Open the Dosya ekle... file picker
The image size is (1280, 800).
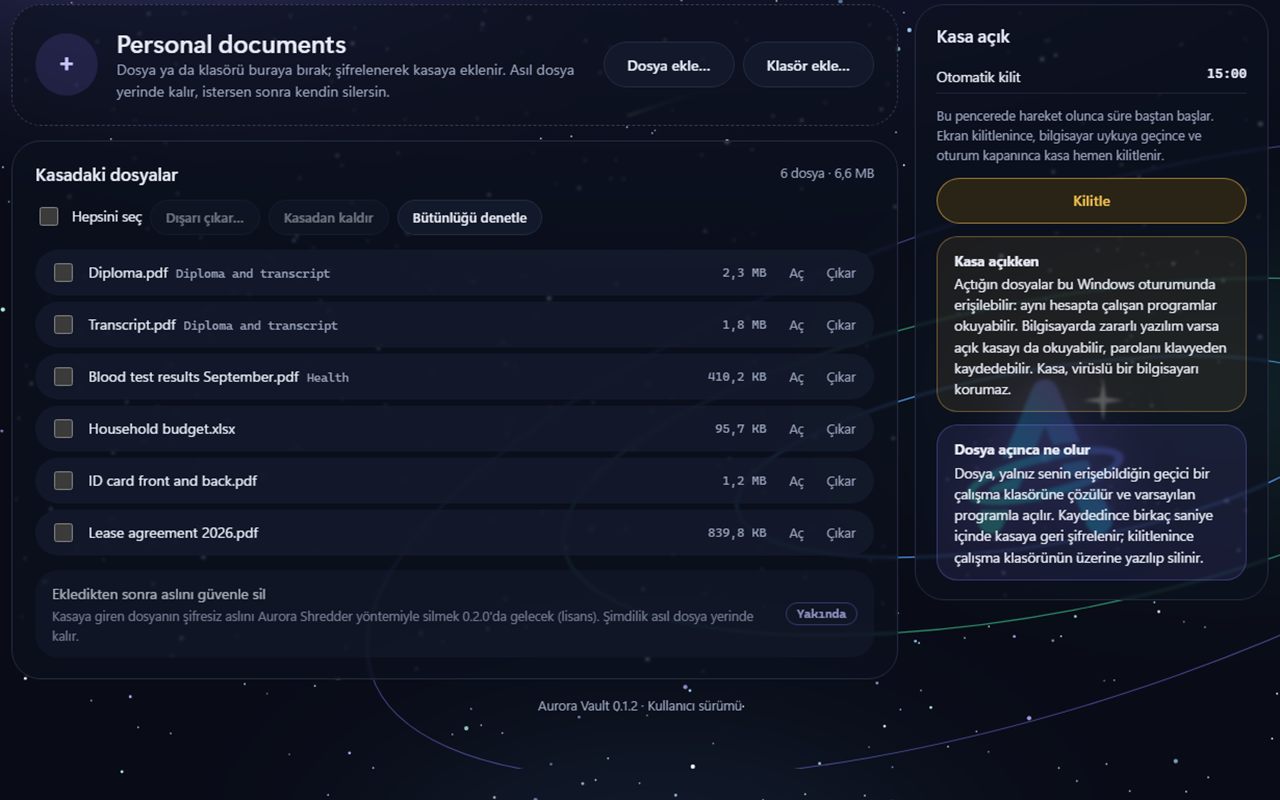point(668,65)
